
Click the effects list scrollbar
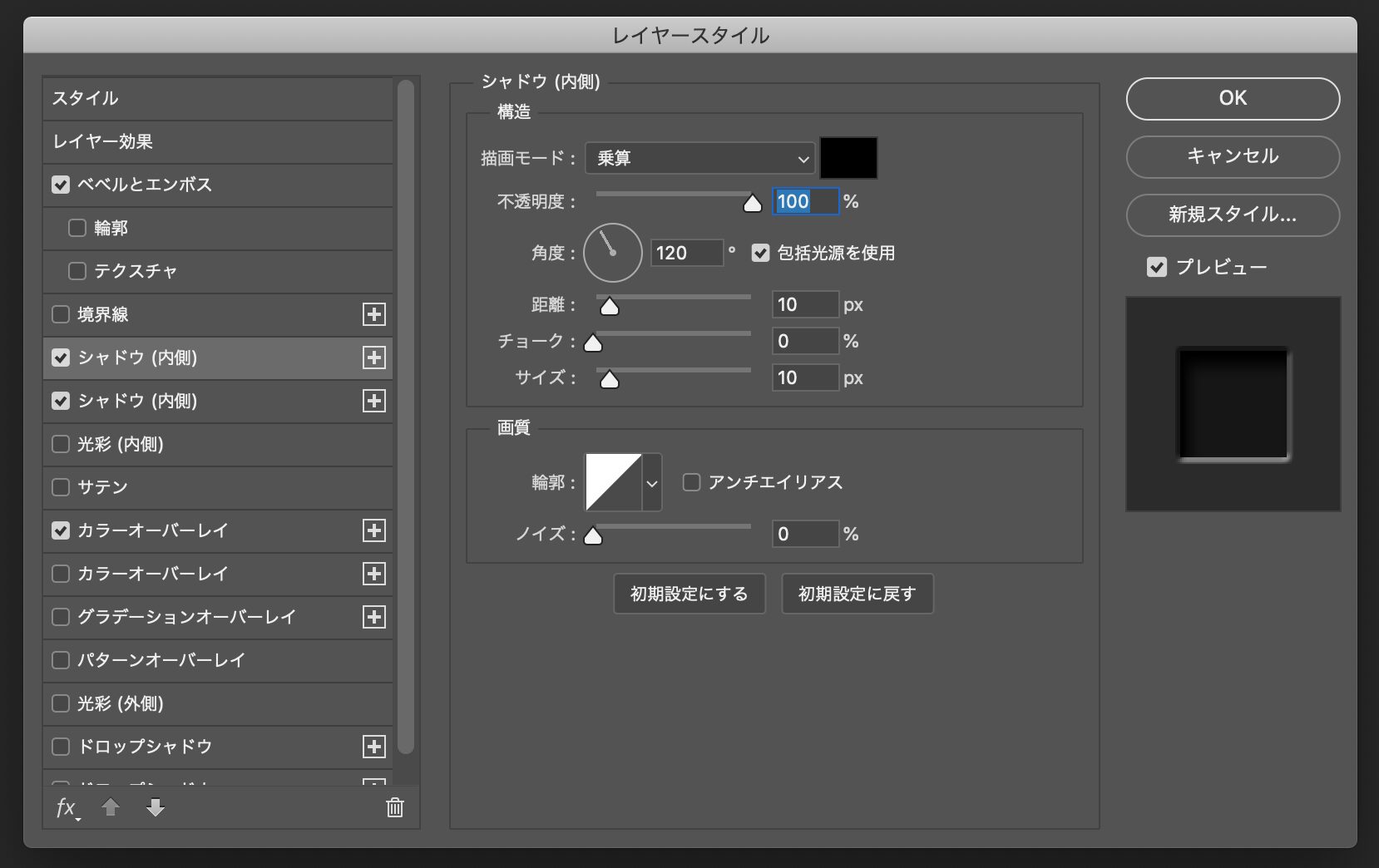pos(406,417)
